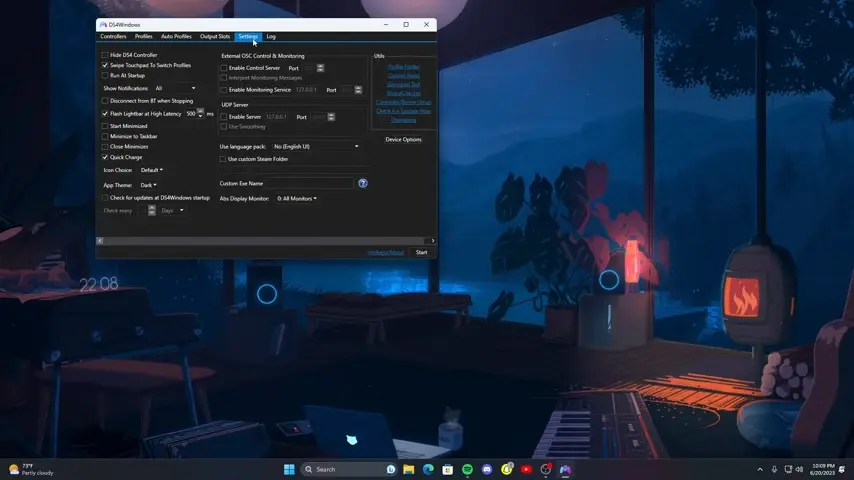Open the Days interval dropdown
The height and width of the screenshot is (480, 854).
point(172,211)
